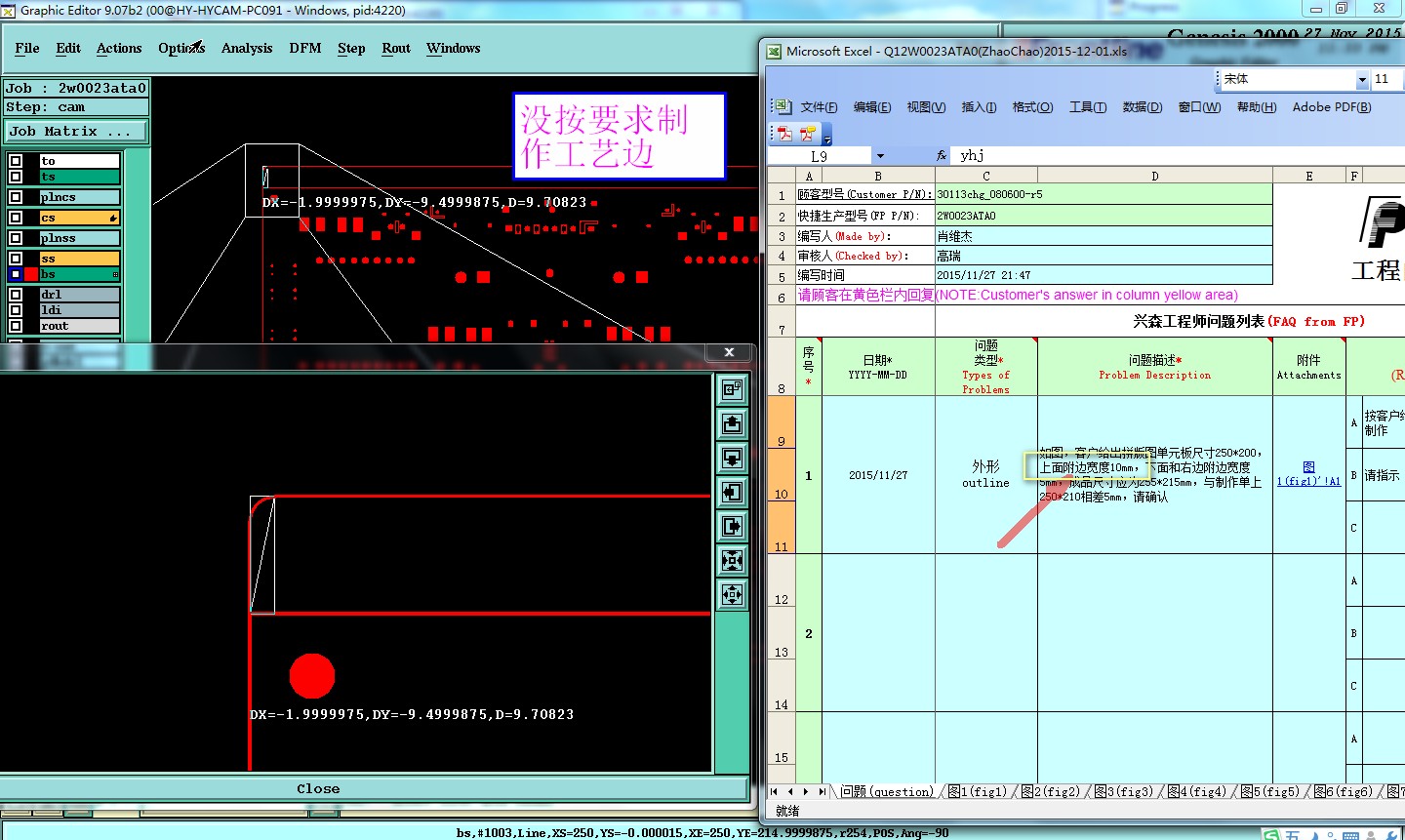Click the Convert to PDF and Email icon

[x=807, y=133]
